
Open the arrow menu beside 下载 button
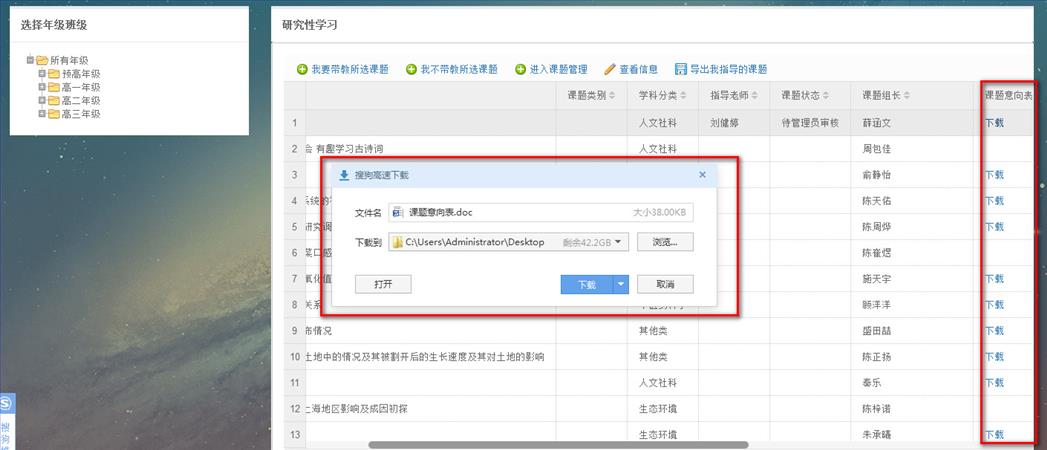tap(621, 284)
